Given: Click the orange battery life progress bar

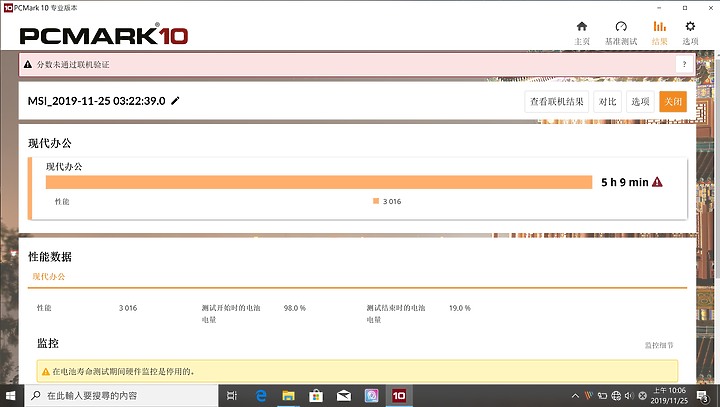Looking at the screenshot, I should (319, 182).
